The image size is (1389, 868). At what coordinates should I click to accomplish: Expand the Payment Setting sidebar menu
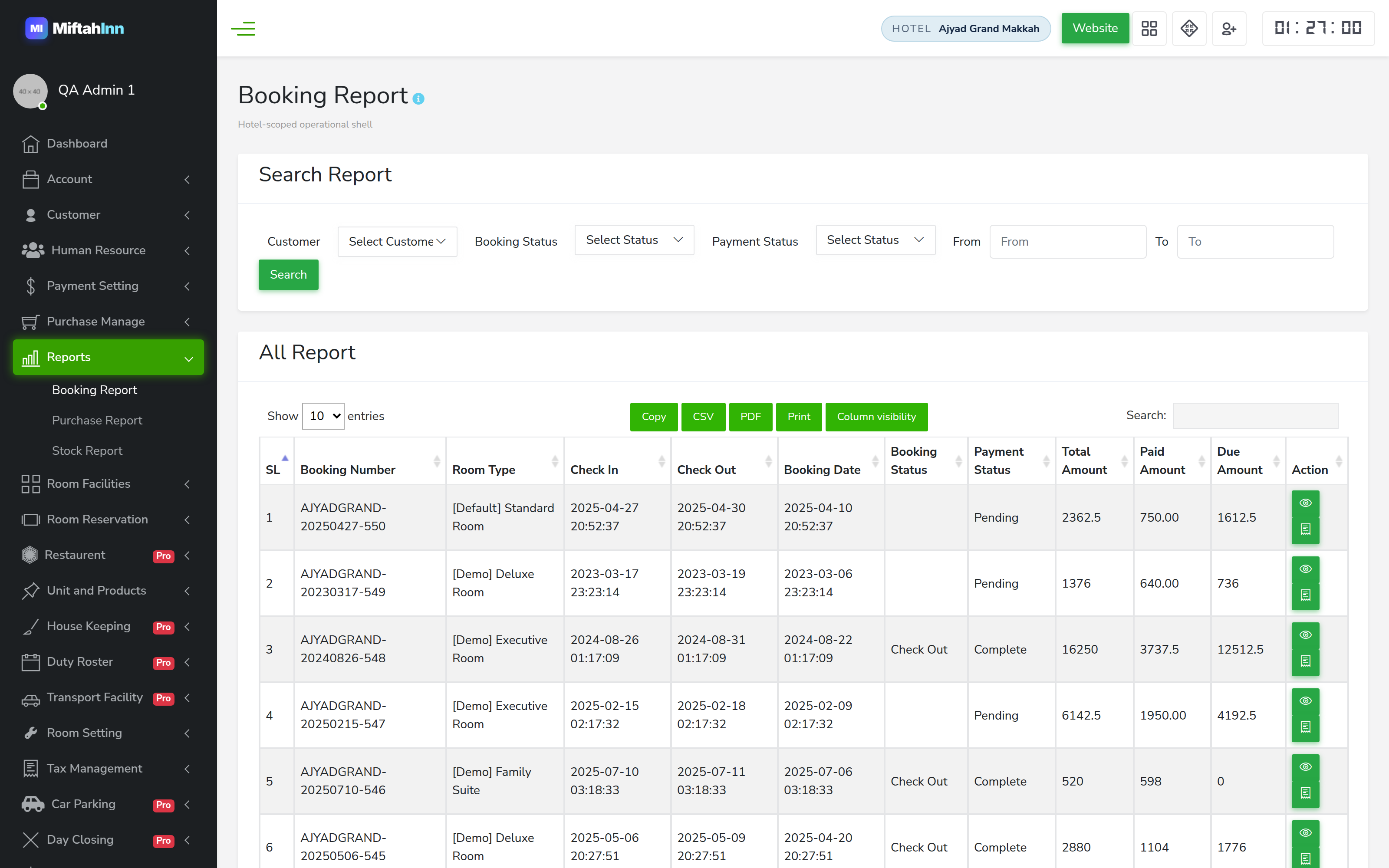click(108, 286)
